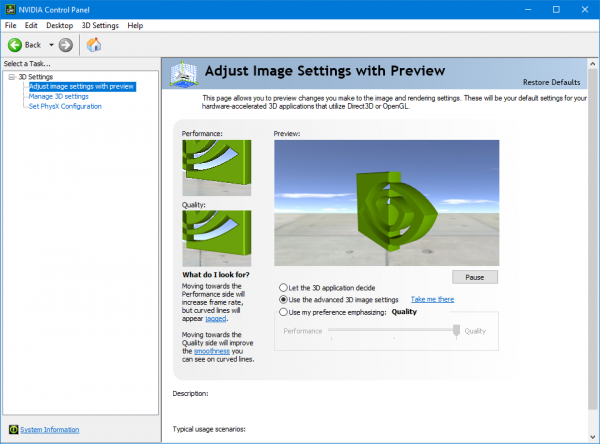Collapse the 3D Settings tree node
The image size is (600, 444).
12,77
